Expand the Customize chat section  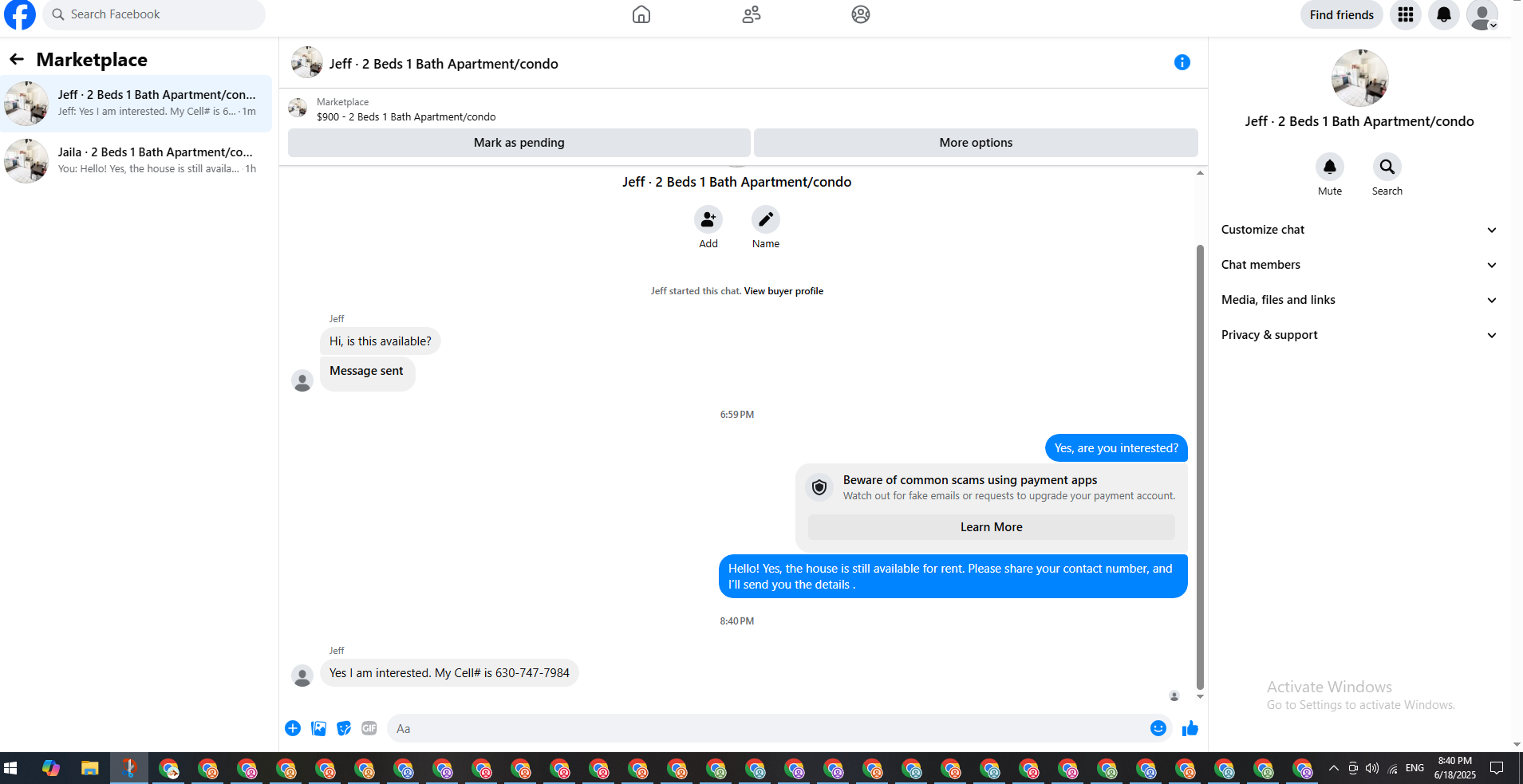pos(1359,230)
